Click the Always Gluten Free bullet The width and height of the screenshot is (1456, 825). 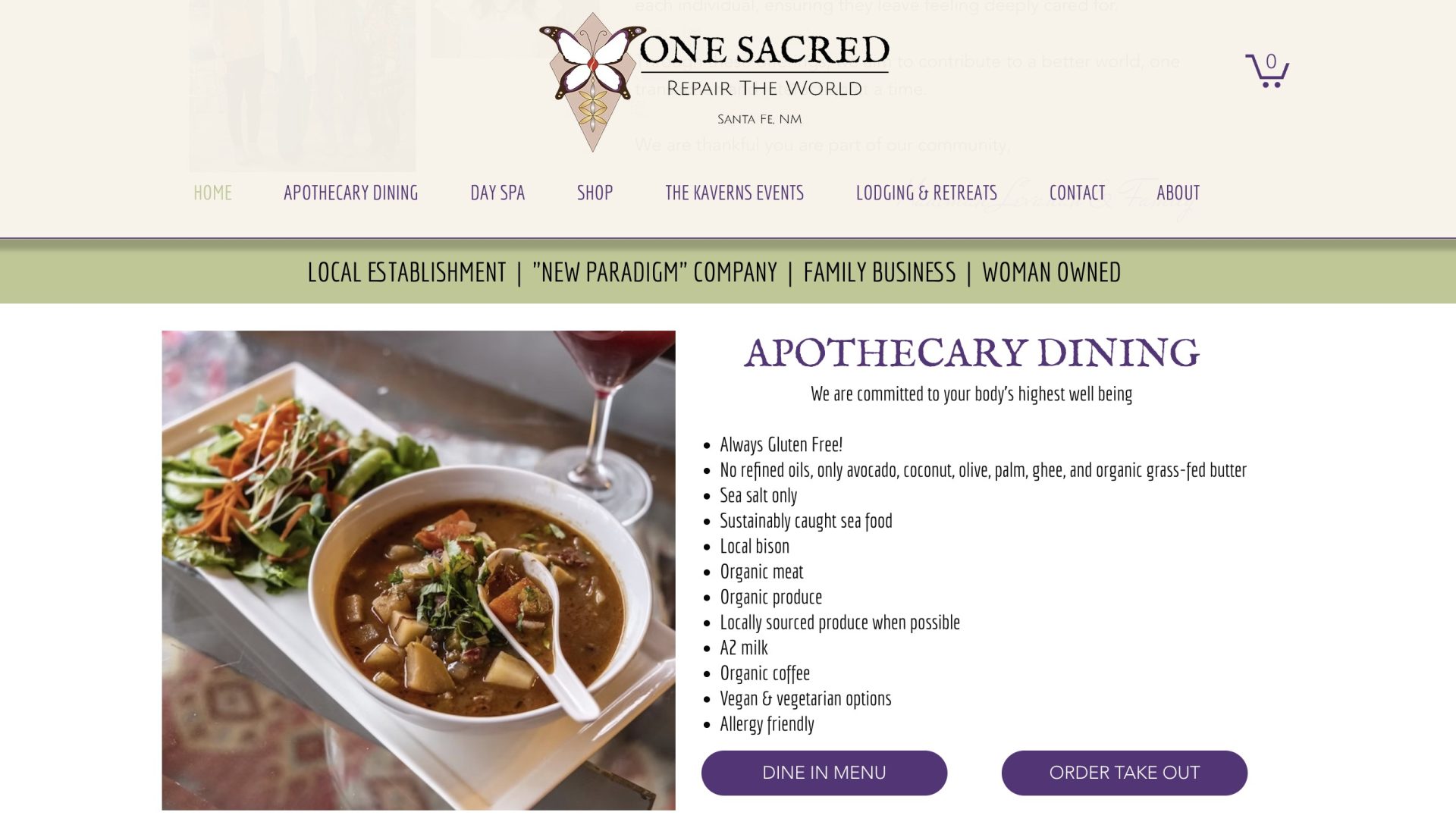781,444
